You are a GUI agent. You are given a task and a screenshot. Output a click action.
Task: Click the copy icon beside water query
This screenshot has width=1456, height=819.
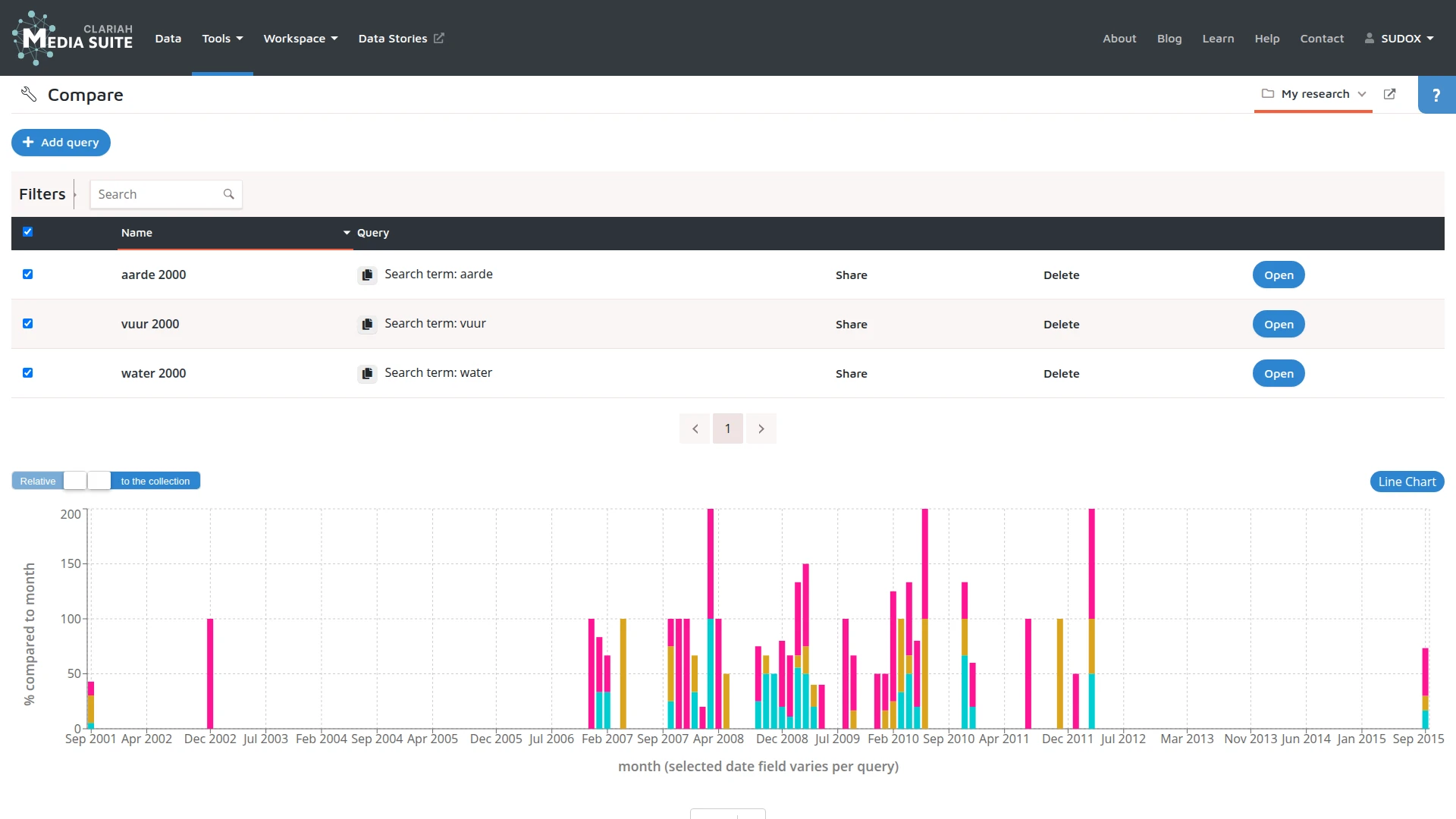coord(367,374)
